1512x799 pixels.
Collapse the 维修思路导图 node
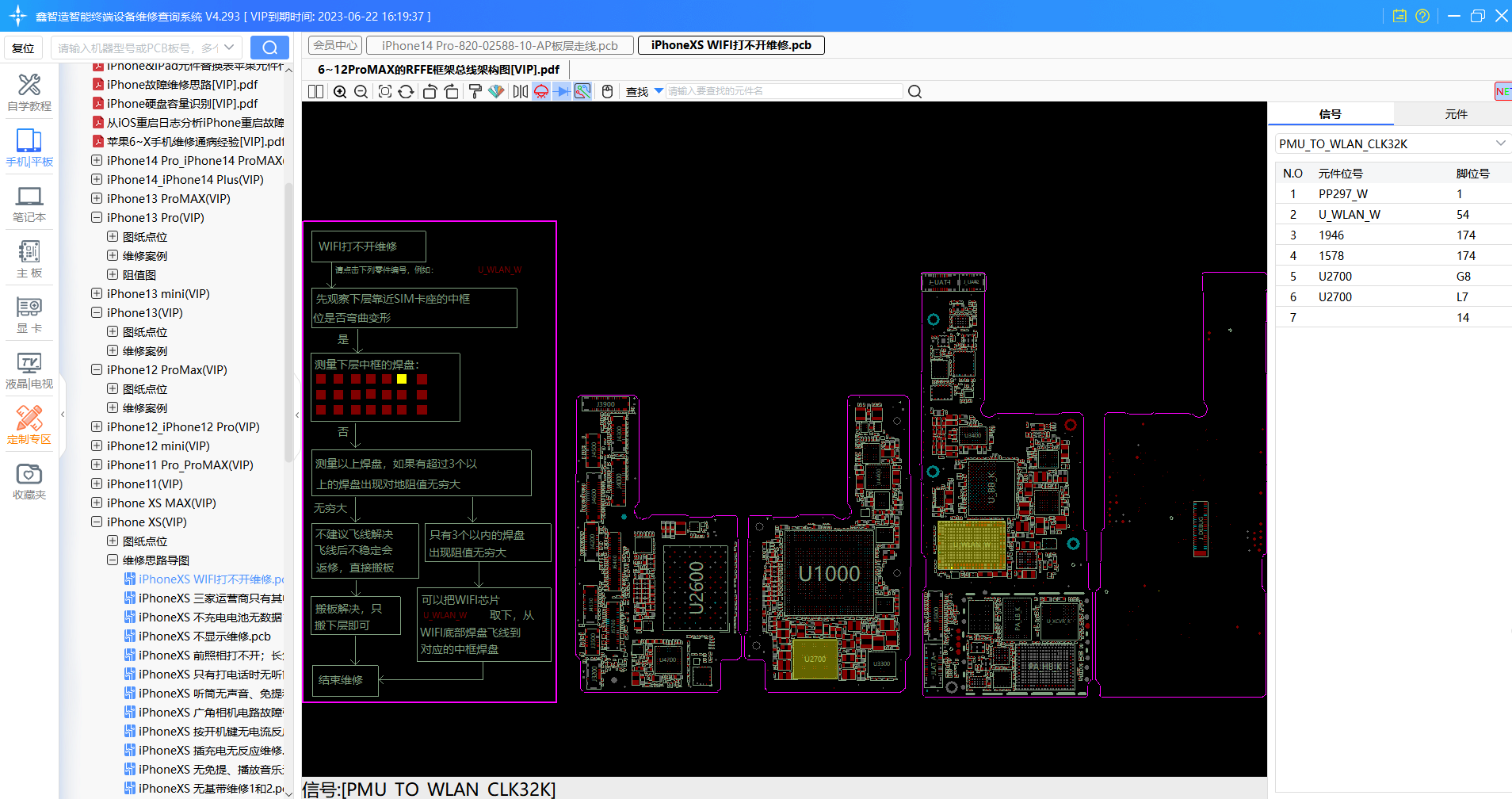pyautogui.click(x=113, y=560)
